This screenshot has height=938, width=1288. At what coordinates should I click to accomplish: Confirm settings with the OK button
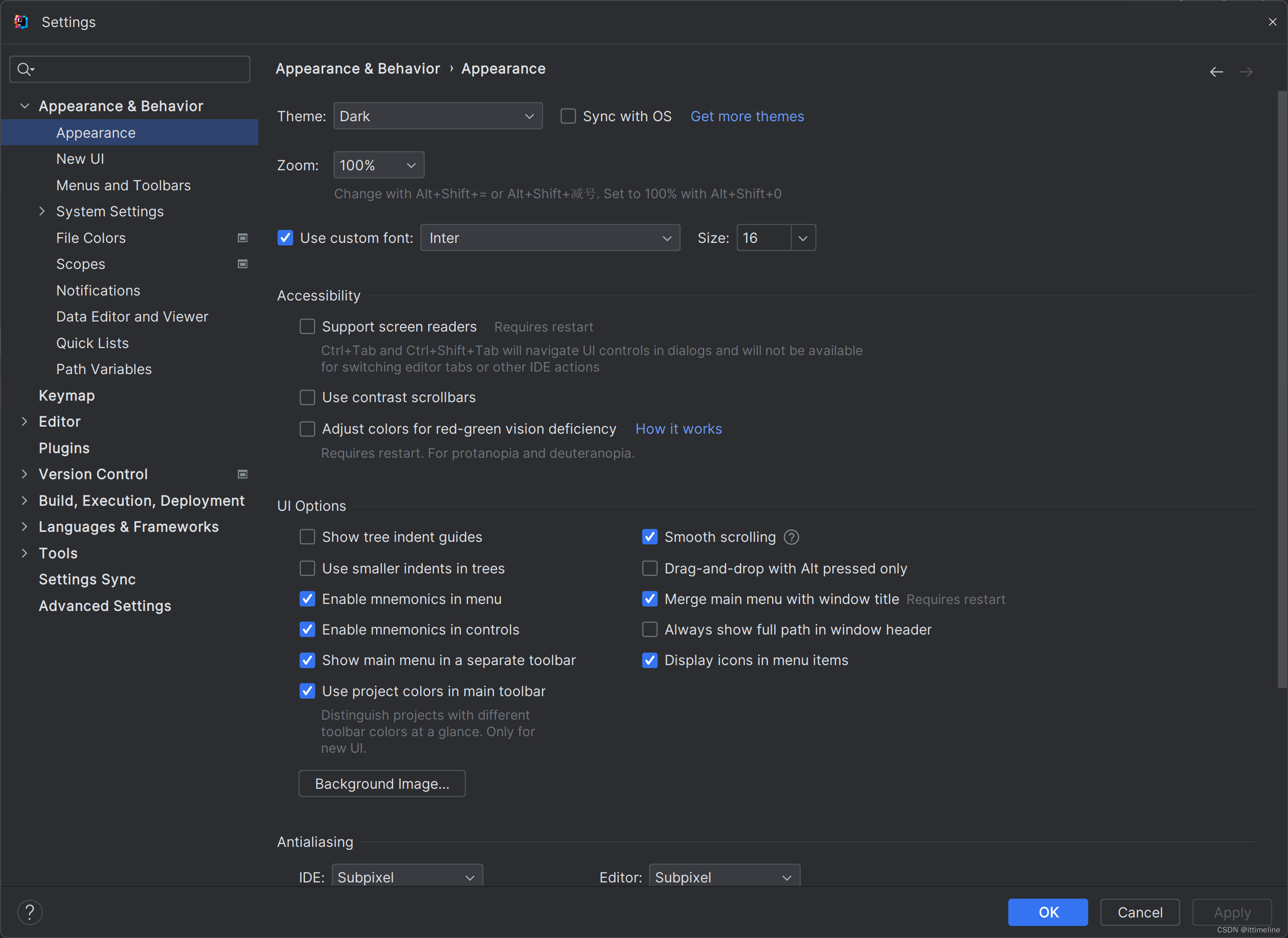1048,912
